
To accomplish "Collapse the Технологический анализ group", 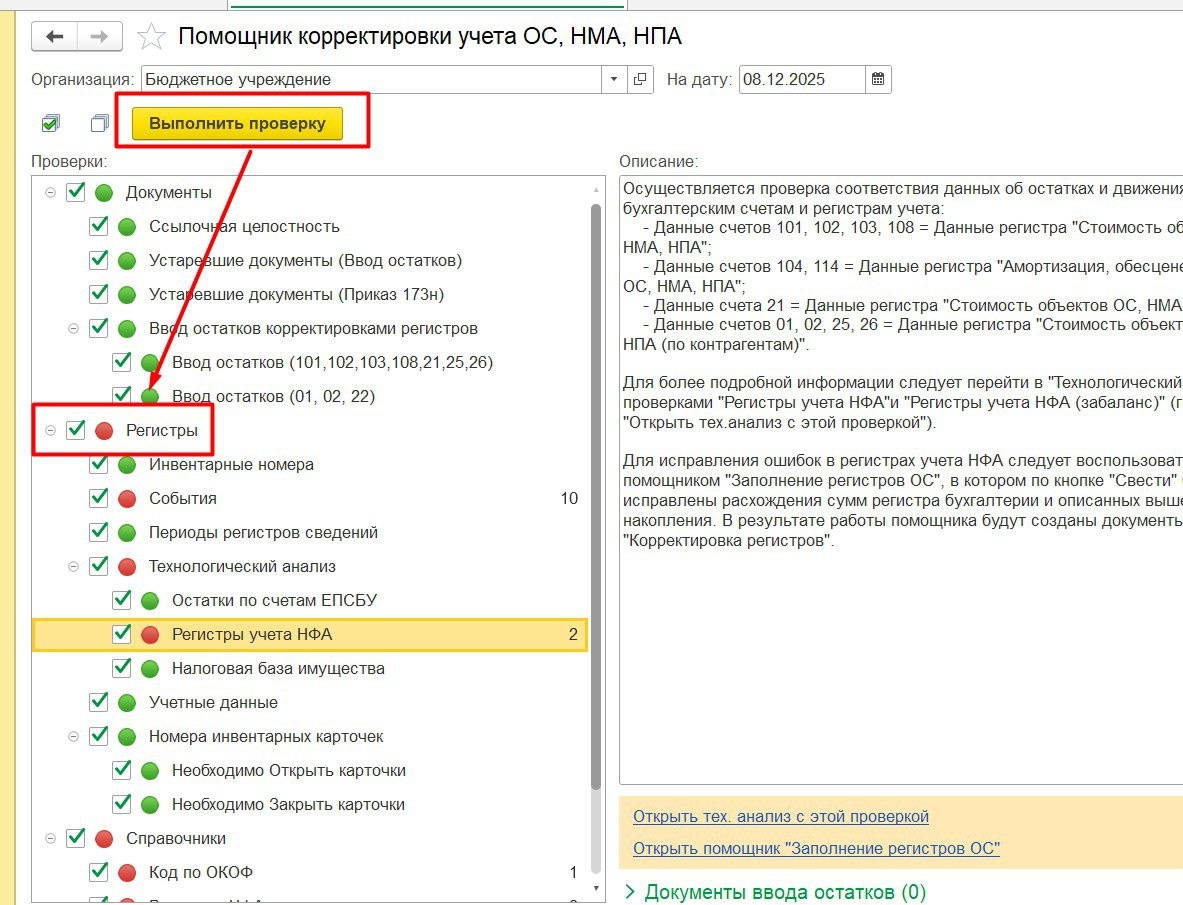I will (73, 566).
